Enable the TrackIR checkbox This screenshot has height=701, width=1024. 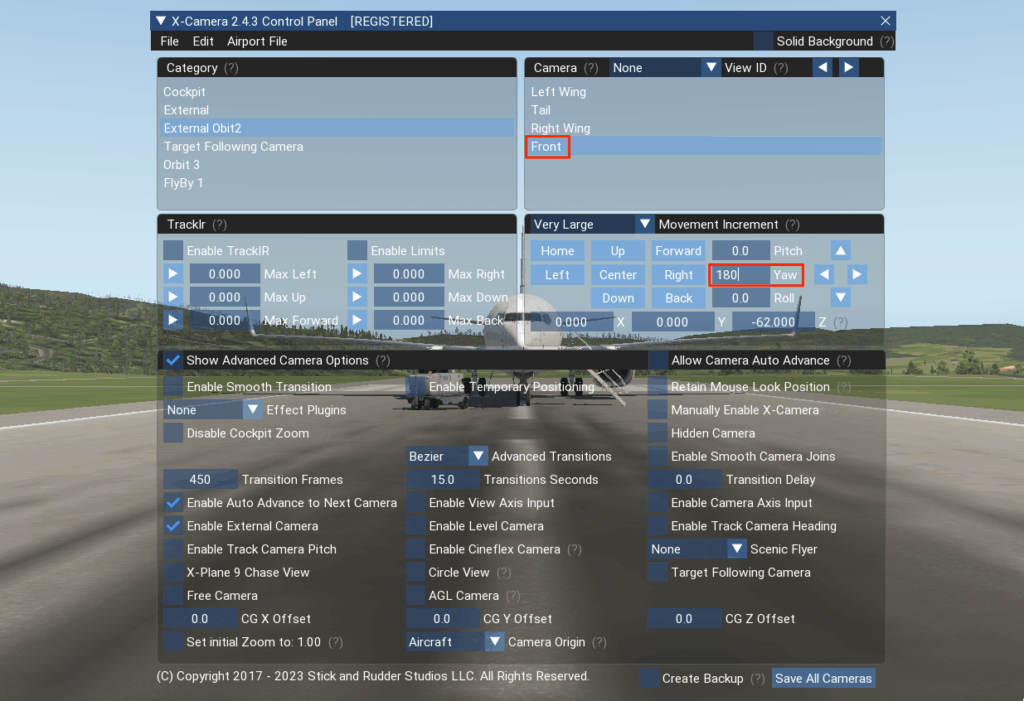tap(173, 250)
